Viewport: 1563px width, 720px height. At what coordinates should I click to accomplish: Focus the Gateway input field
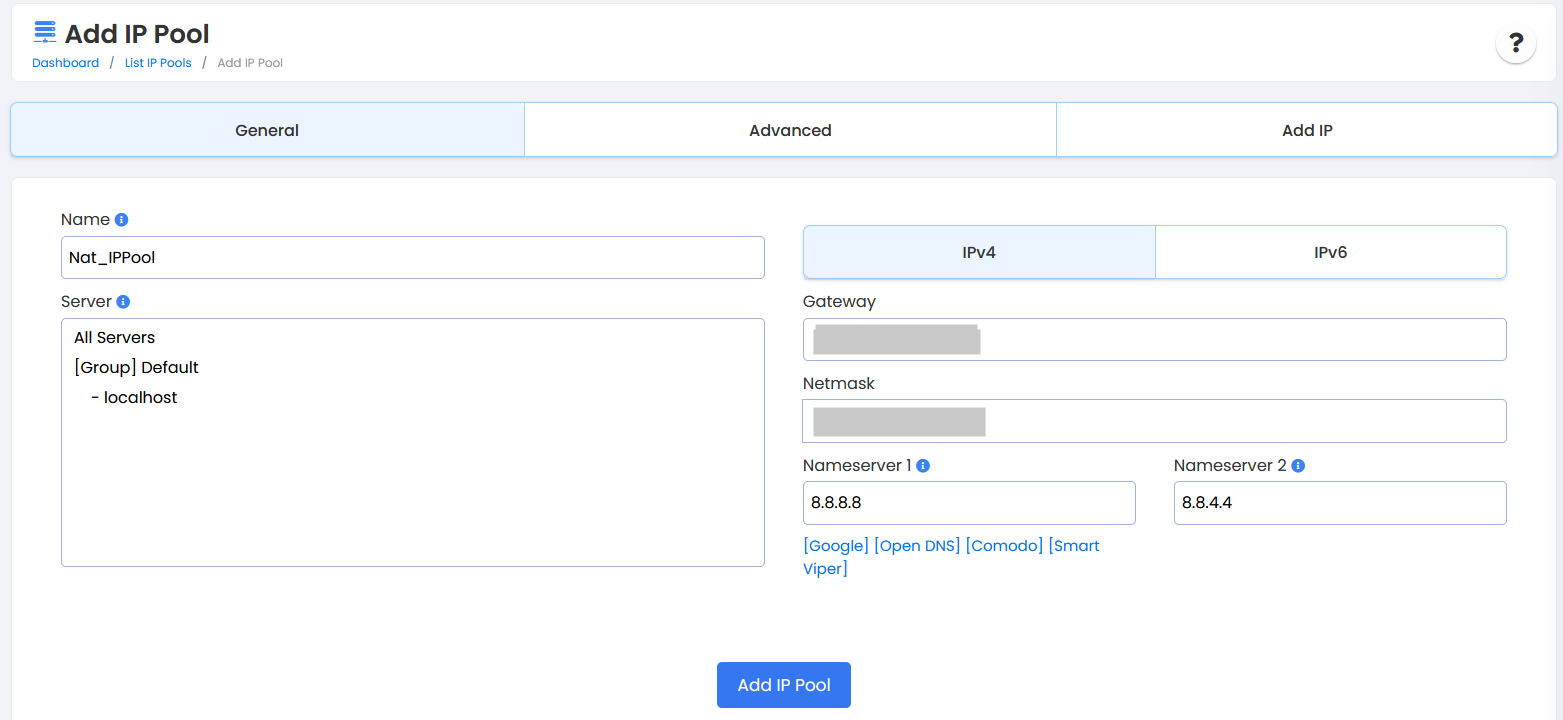pos(1154,340)
